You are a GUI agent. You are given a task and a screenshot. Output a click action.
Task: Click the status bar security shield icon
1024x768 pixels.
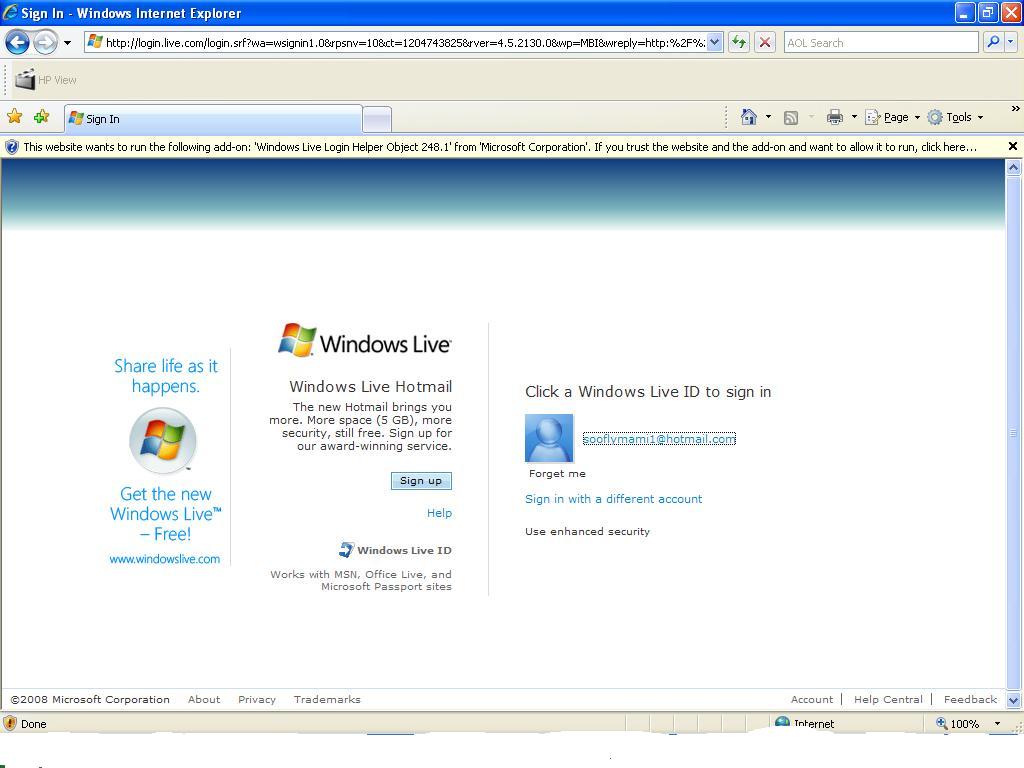(x=10, y=723)
